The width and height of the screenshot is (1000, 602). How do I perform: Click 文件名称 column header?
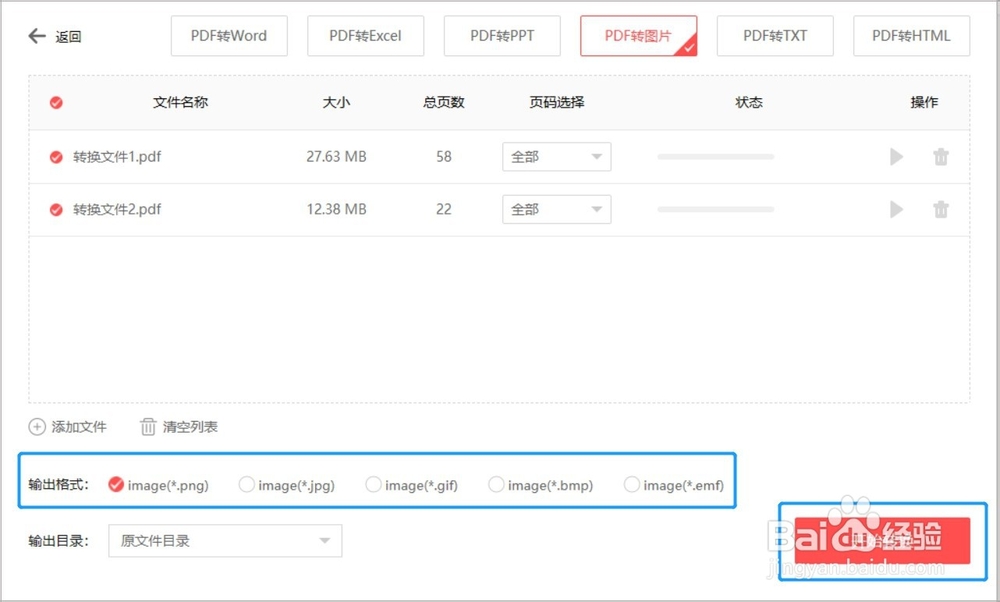(180, 103)
